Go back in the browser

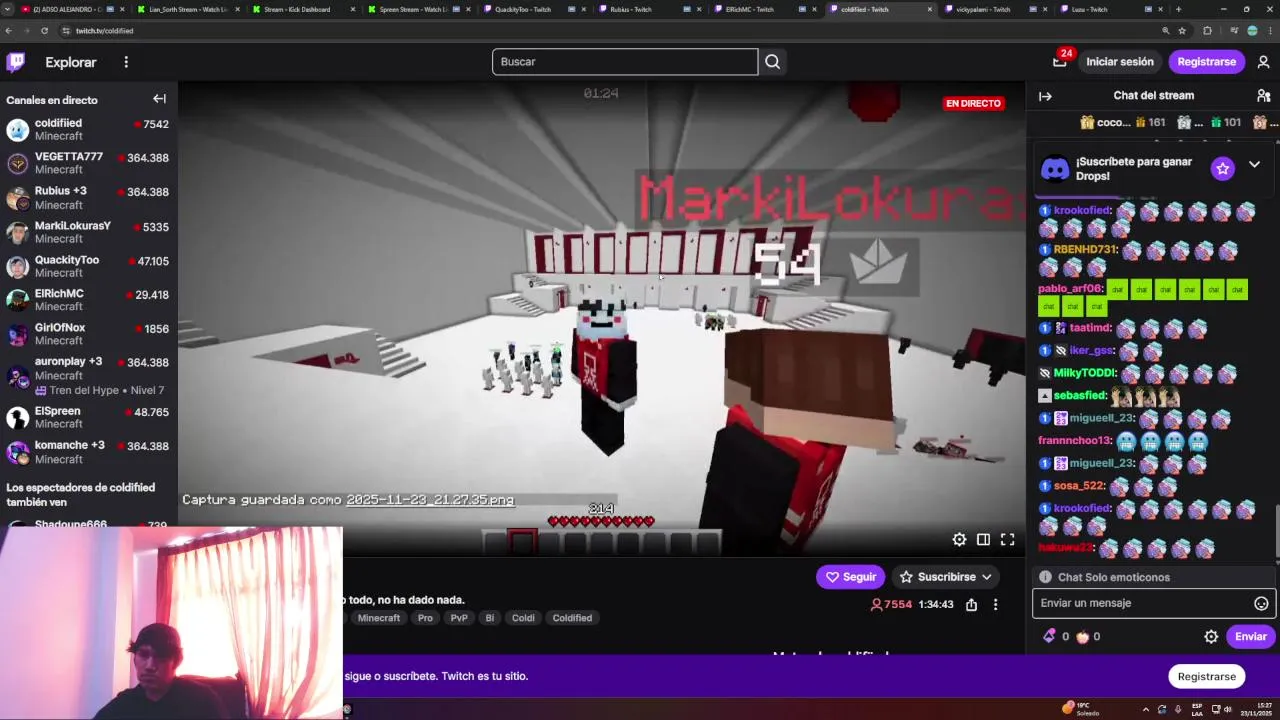(x=8, y=31)
